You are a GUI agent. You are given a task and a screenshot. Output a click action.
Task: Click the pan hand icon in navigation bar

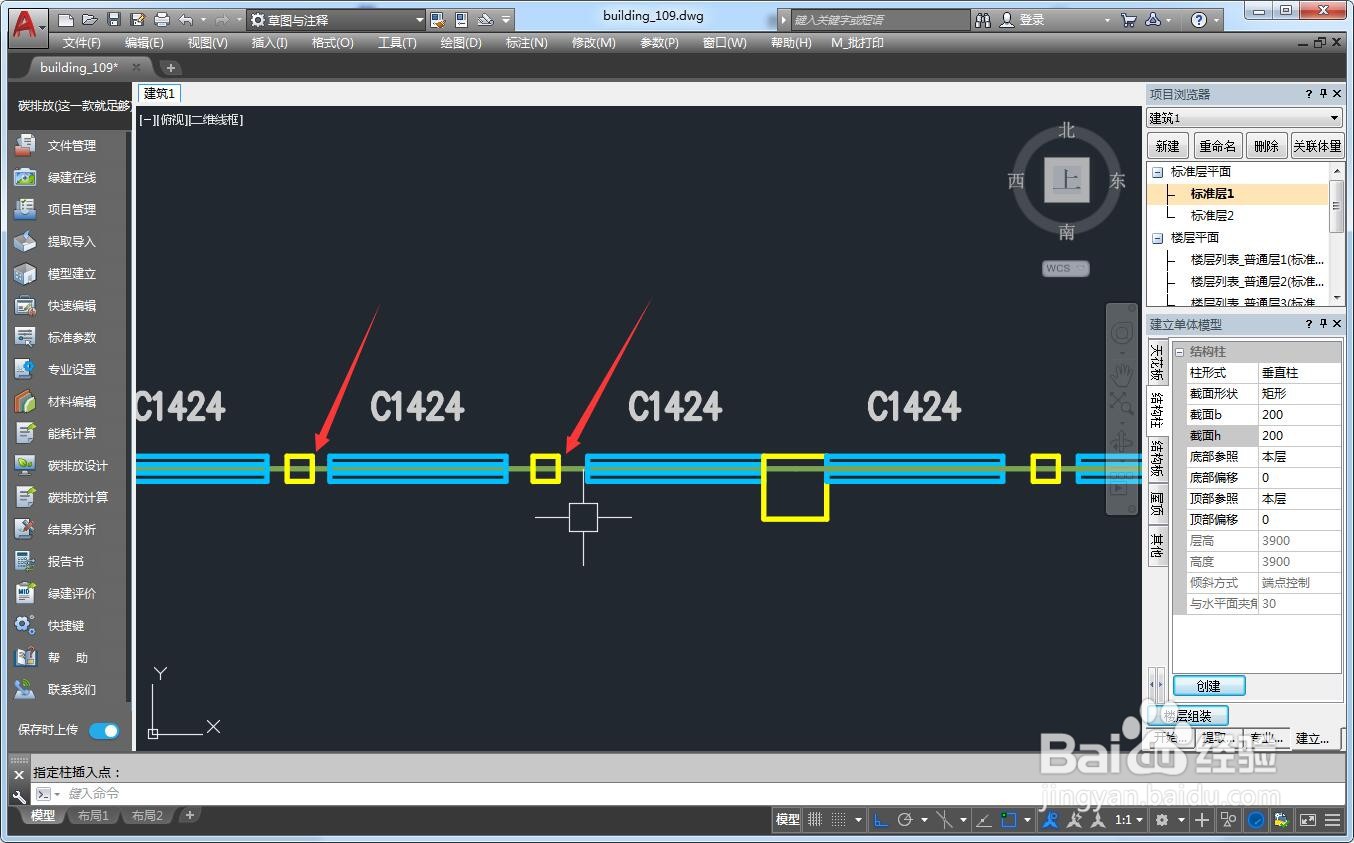[1122, 376]
